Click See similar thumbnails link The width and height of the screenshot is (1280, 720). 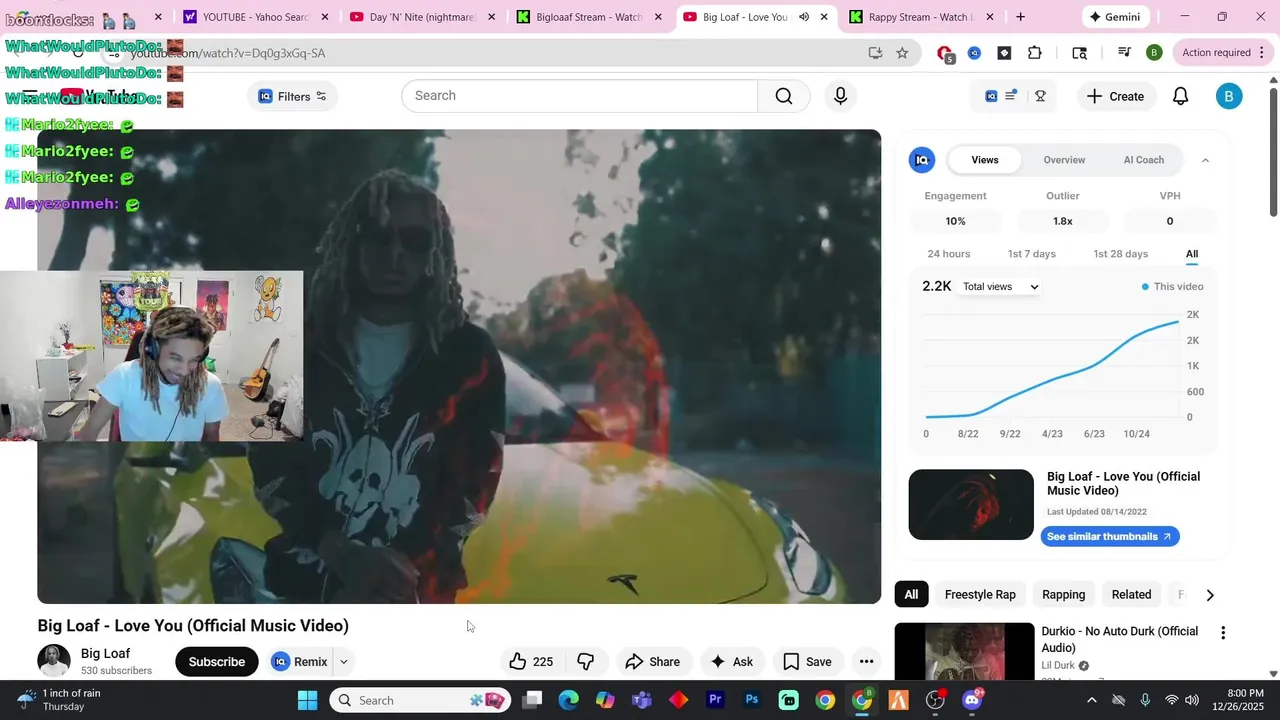(1110, 537)
